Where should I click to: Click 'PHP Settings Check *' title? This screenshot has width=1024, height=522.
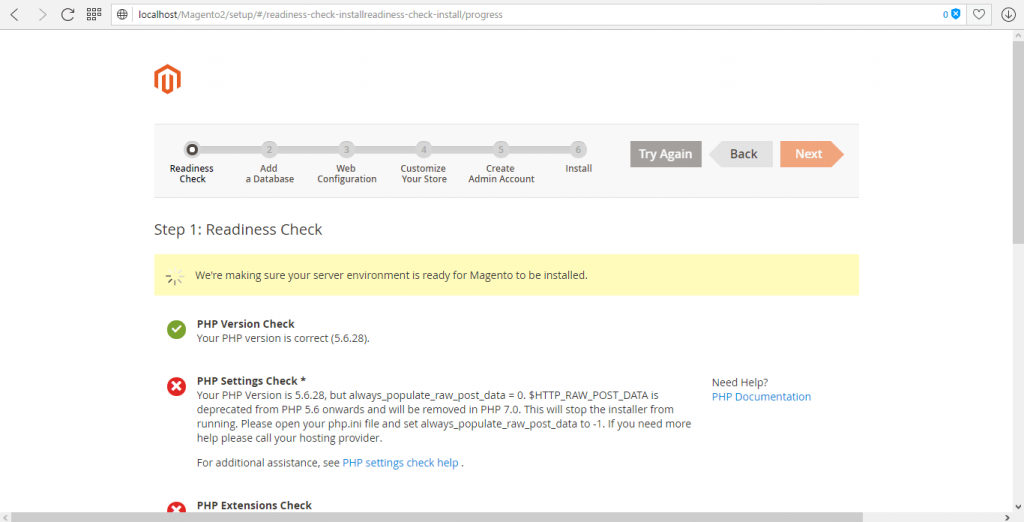coord(251,381)
